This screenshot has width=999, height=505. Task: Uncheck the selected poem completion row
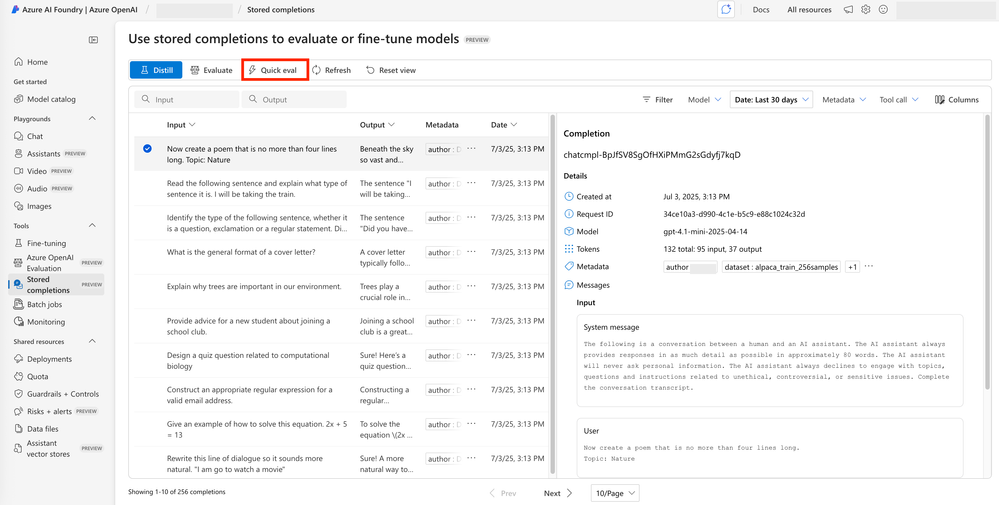tap(147, 149)
